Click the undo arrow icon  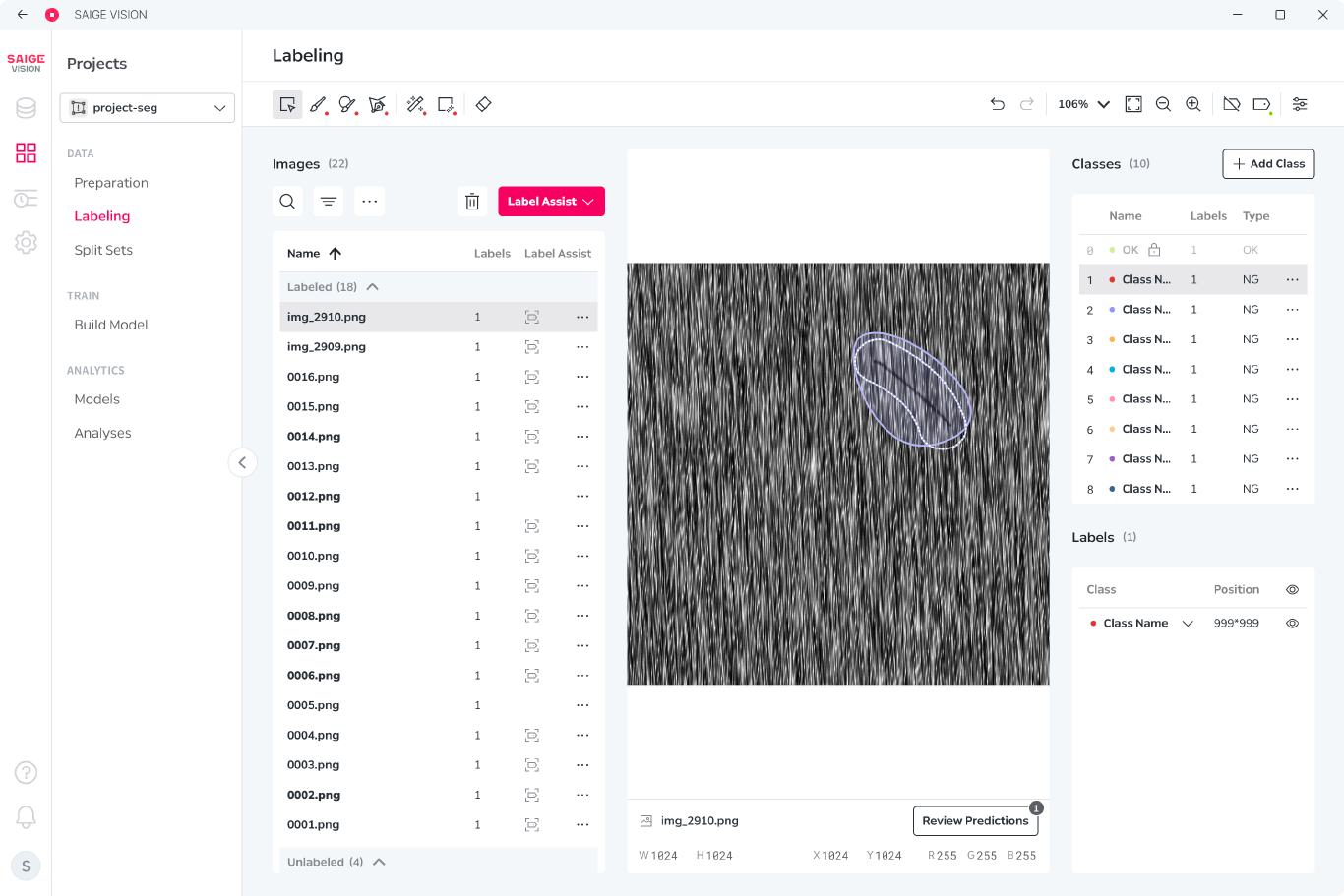pyautogui.click(x=998, y=104)
